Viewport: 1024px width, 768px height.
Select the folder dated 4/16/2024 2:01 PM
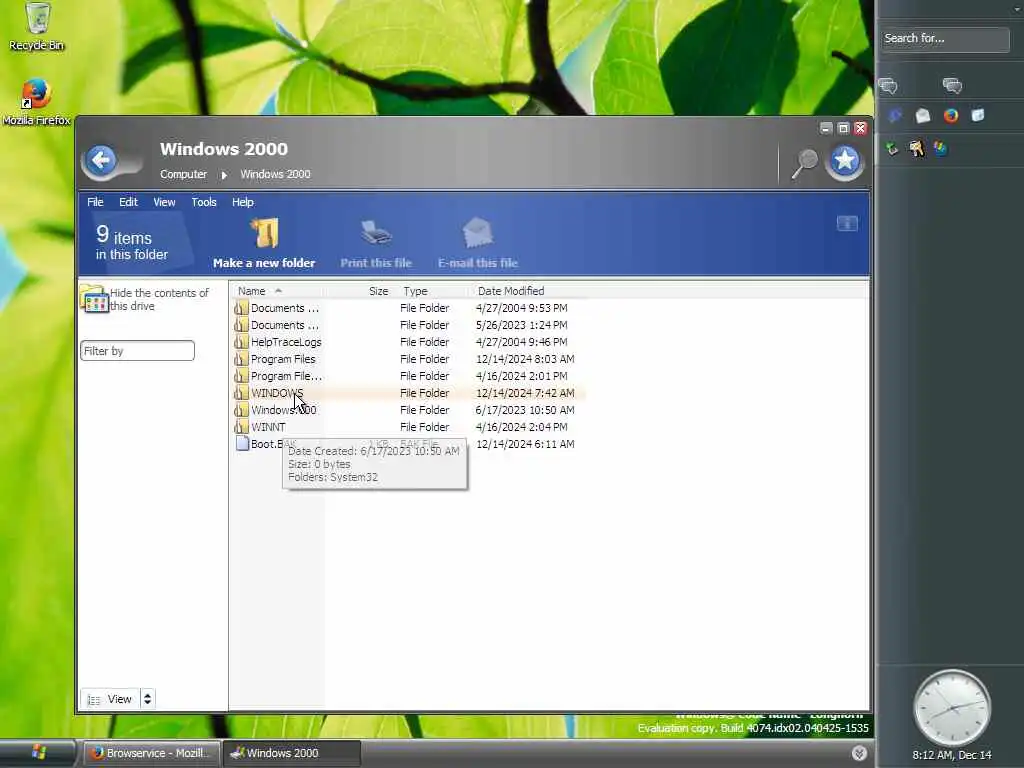(409, 376)
